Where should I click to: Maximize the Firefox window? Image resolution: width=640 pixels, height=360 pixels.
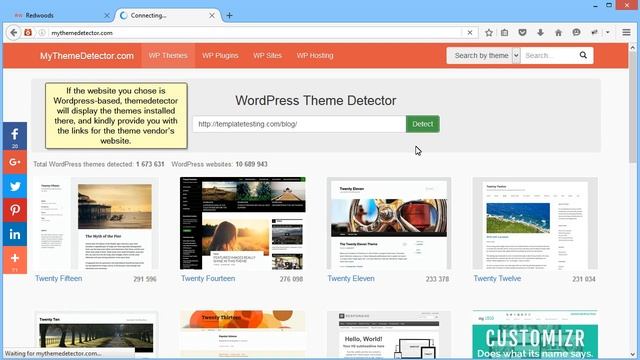click(609, 5)
